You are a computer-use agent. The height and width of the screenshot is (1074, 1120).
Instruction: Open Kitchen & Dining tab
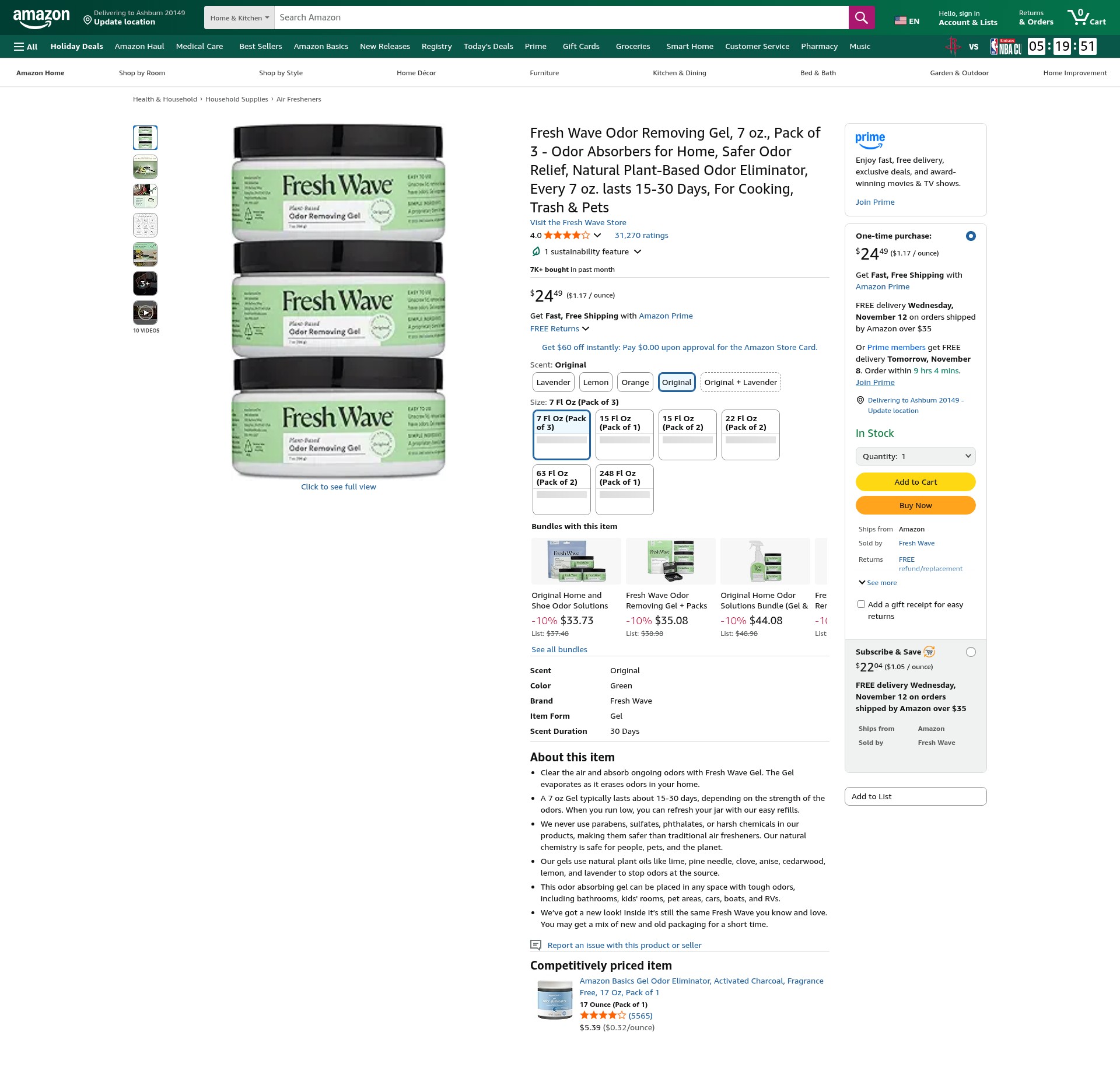[680, 73]
